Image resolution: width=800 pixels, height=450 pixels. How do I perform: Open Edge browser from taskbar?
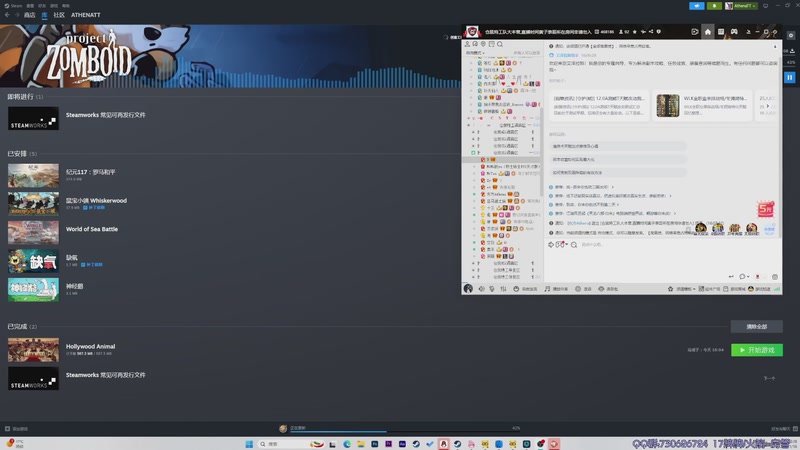347,444
